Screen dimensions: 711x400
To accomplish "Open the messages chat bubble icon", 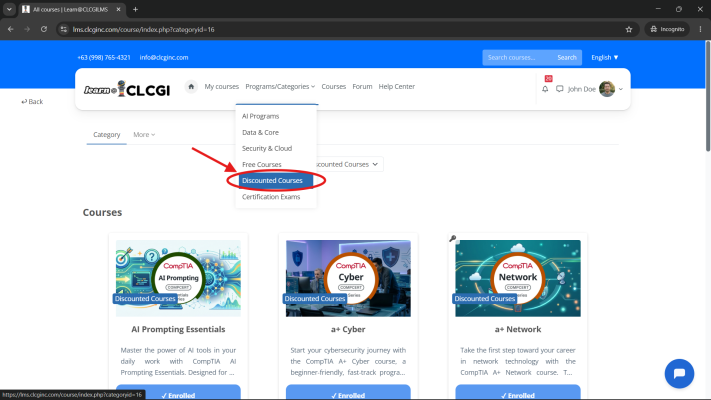I will 560,89.
